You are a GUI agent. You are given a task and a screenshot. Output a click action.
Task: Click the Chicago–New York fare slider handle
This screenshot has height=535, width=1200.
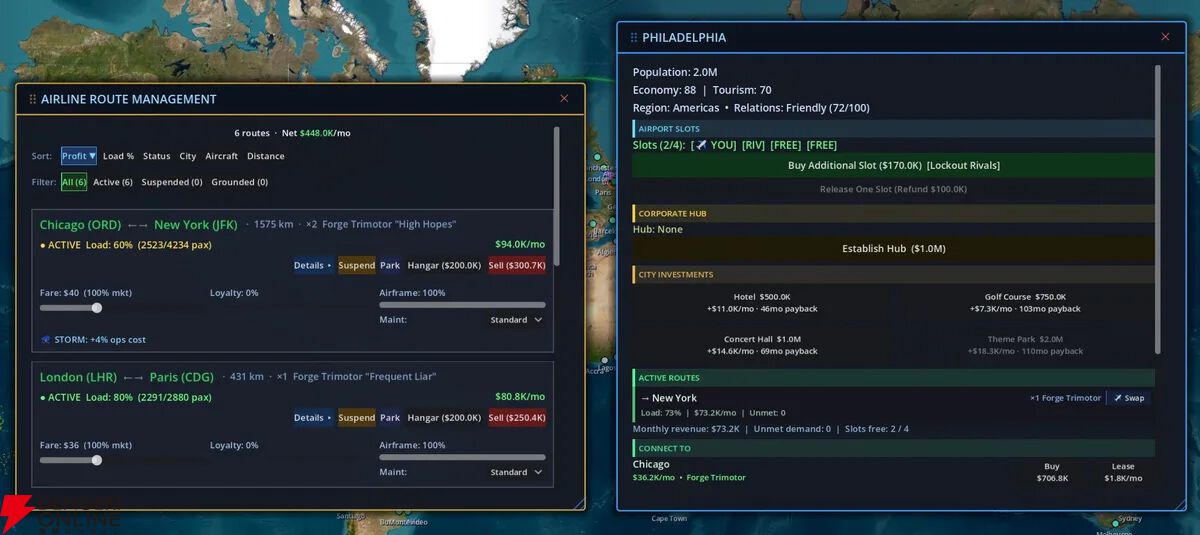click(x=97, y=308)
